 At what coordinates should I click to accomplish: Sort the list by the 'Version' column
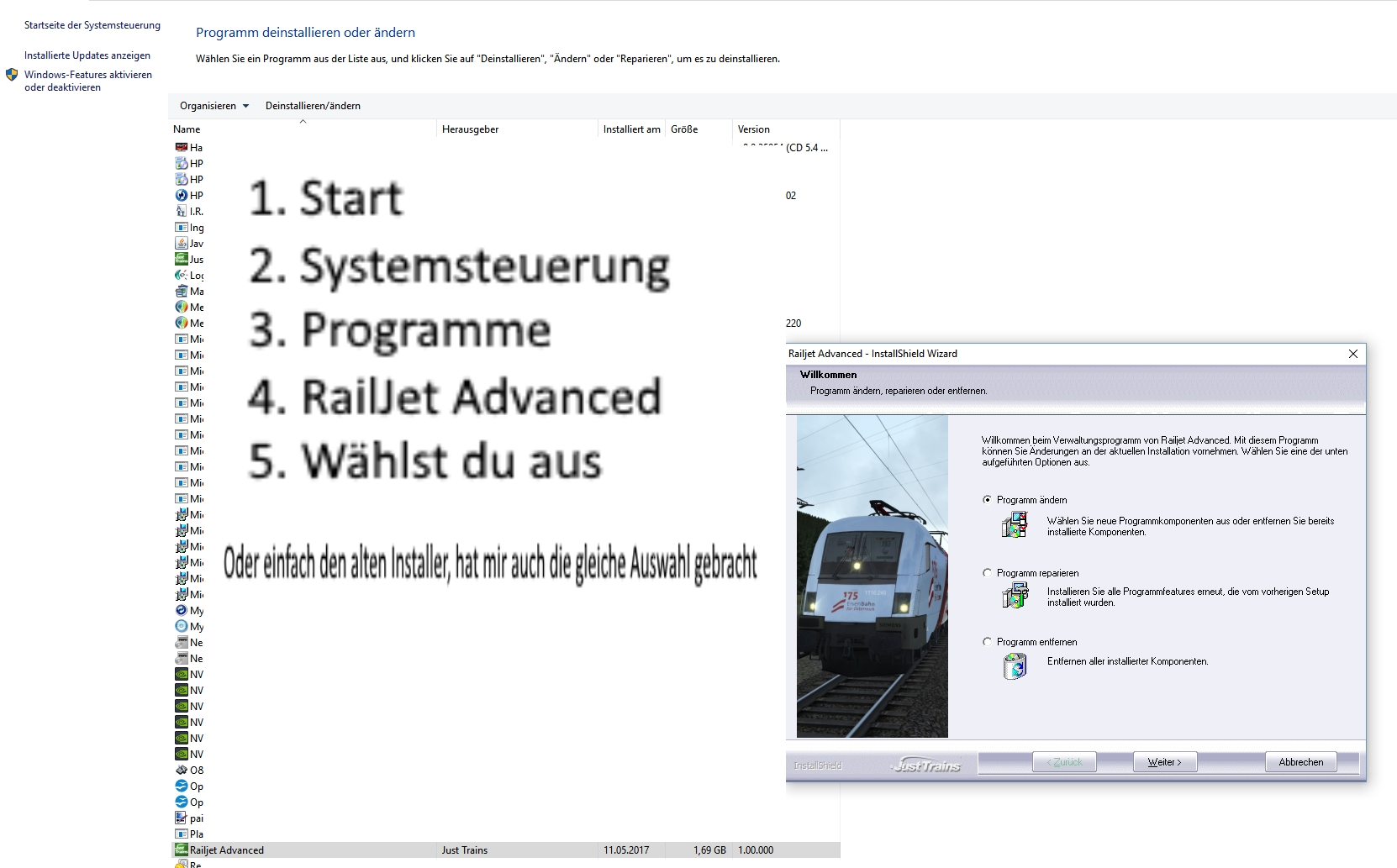click(786, 129)
